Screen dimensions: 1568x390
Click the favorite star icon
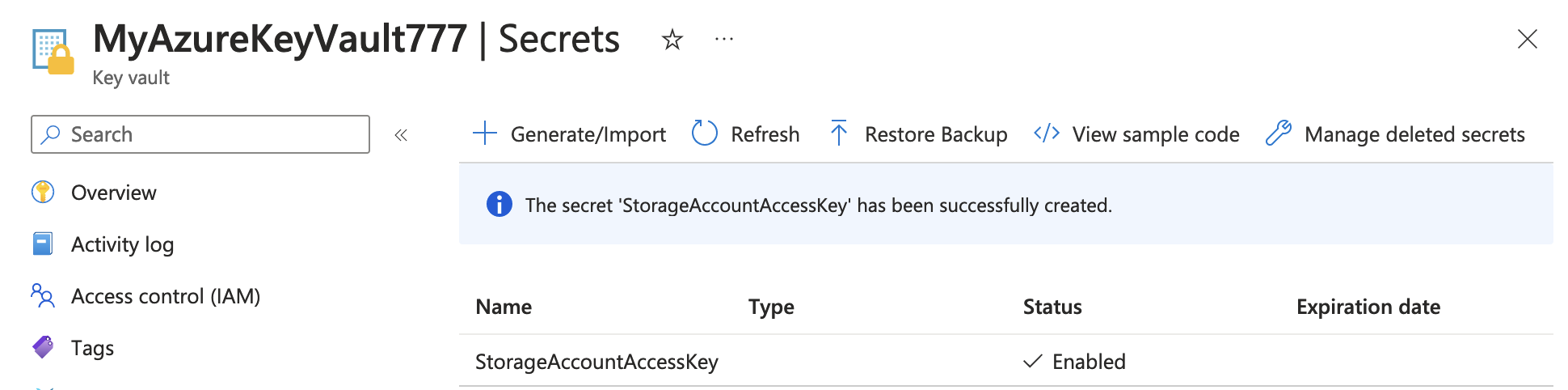click(672, 40)
